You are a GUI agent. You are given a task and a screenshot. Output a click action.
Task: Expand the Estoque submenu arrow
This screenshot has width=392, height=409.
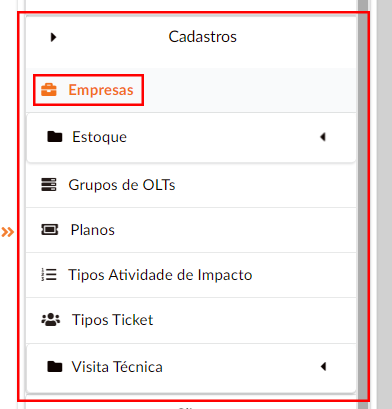click(x=323, y=137)
